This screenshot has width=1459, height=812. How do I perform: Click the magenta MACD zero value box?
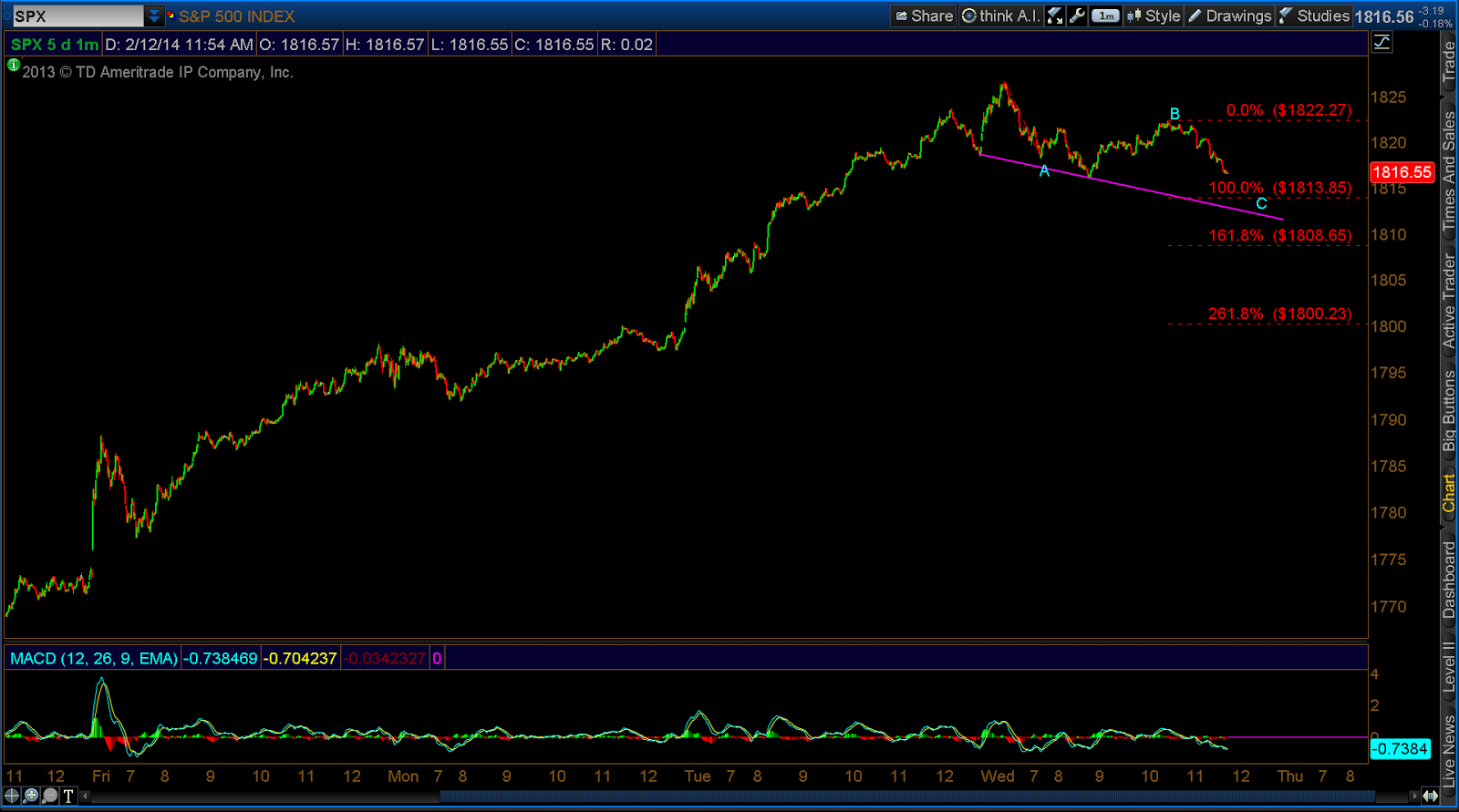tap(437, 658)
